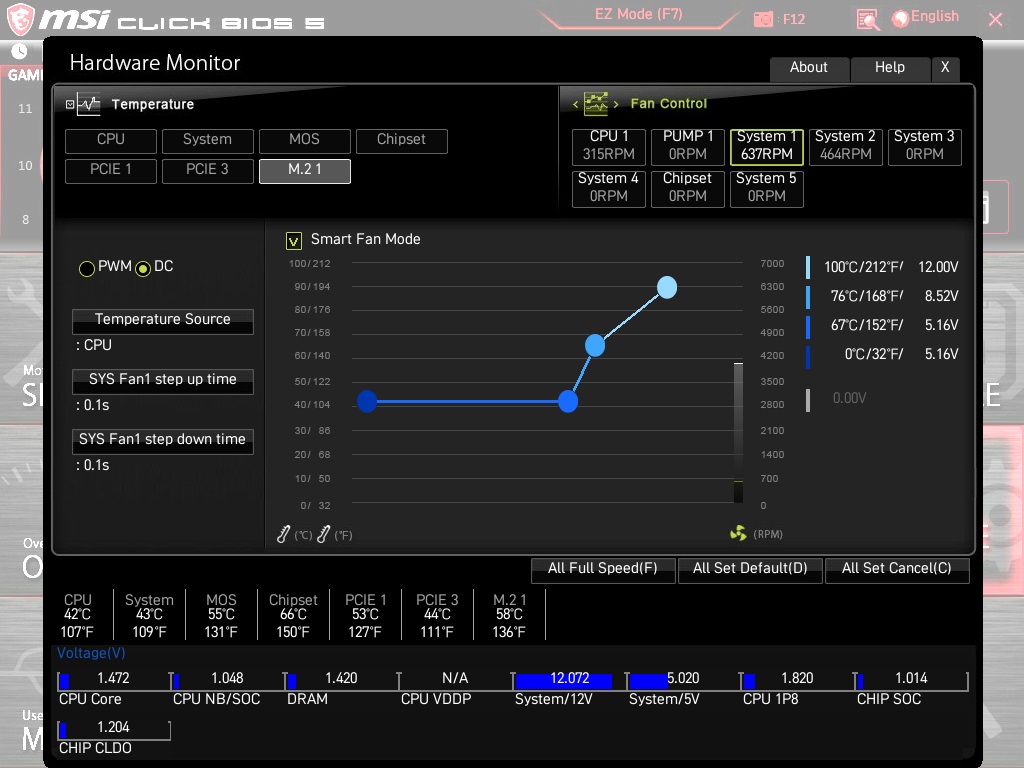Choose the Chipset fan header
Screen dimensions: 1024x768
click(688, 188)
